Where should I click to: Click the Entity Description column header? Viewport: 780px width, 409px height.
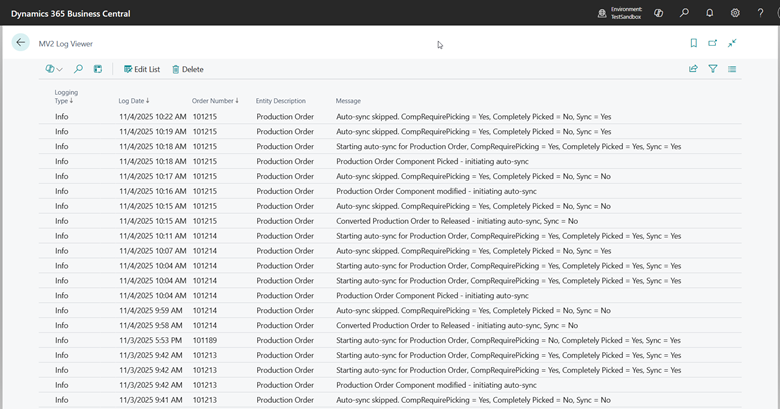[x=281, y=101]
